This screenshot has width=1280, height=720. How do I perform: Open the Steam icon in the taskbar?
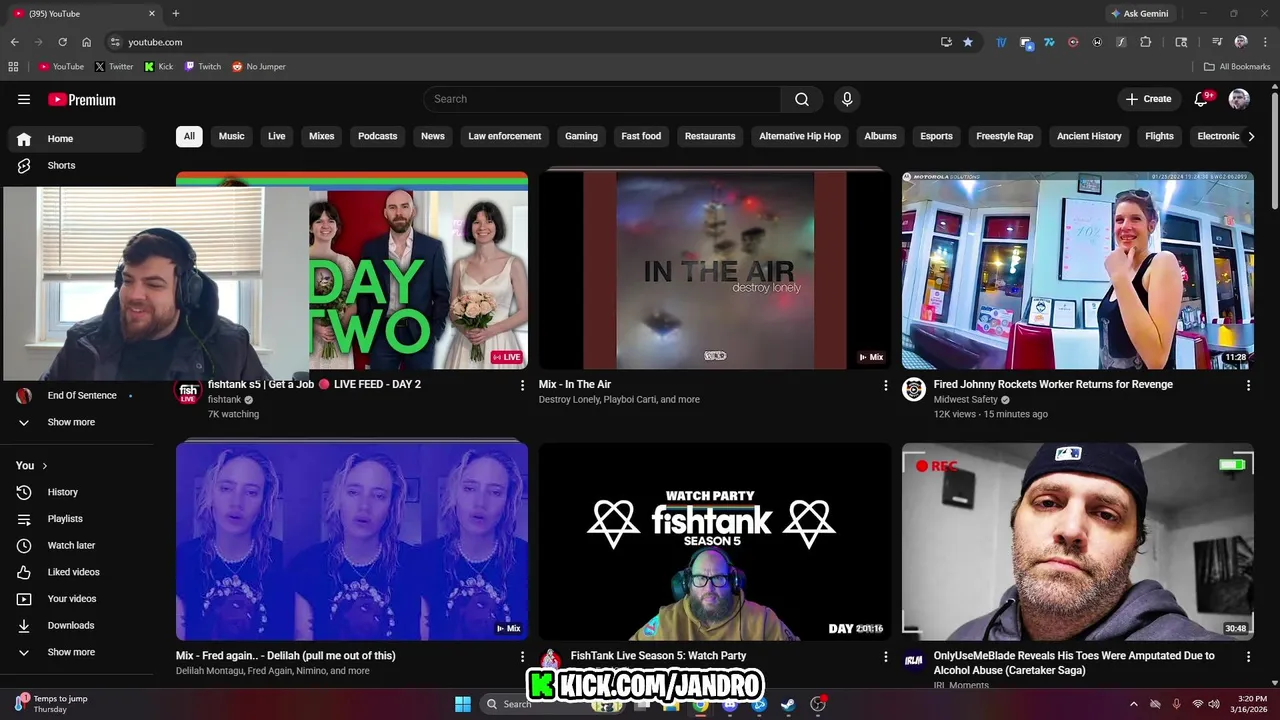pos(788,704)
